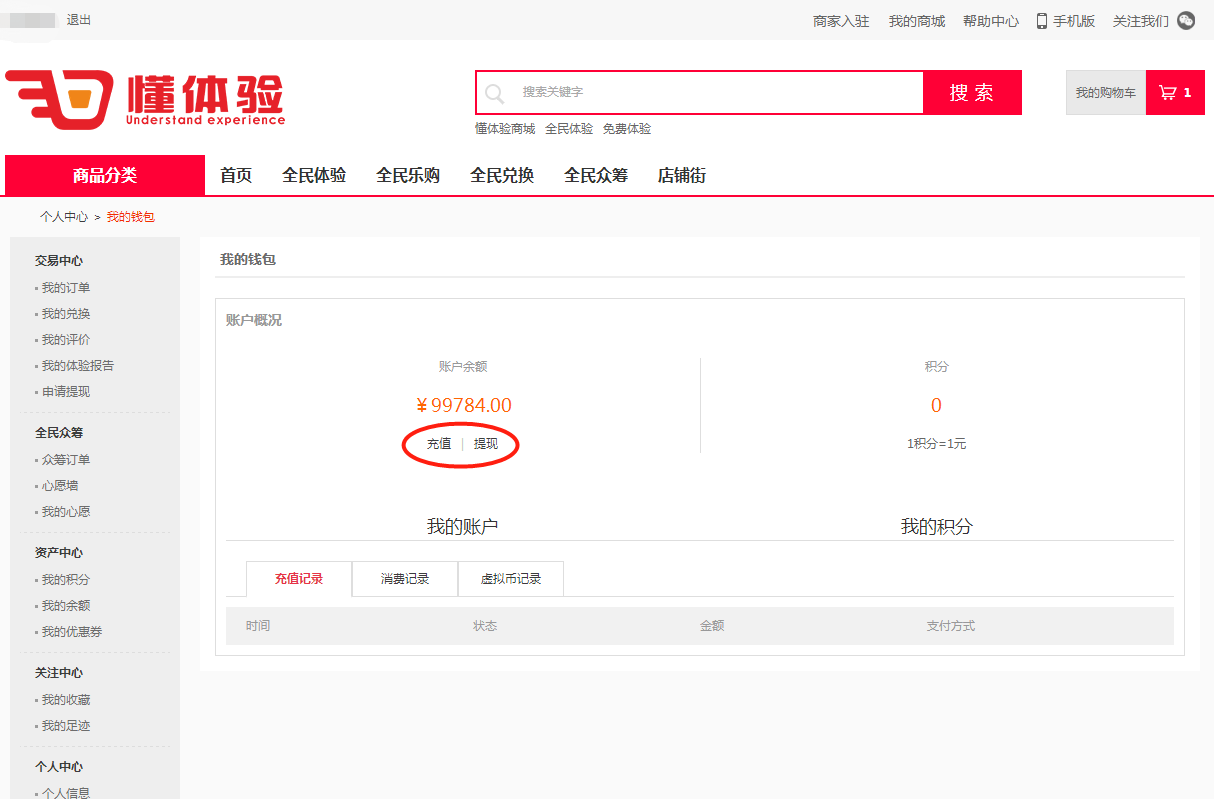Screen dimensions: 1214x799
Task: Open 全民众筹 in the navigation bar
Action: (596, 176)
